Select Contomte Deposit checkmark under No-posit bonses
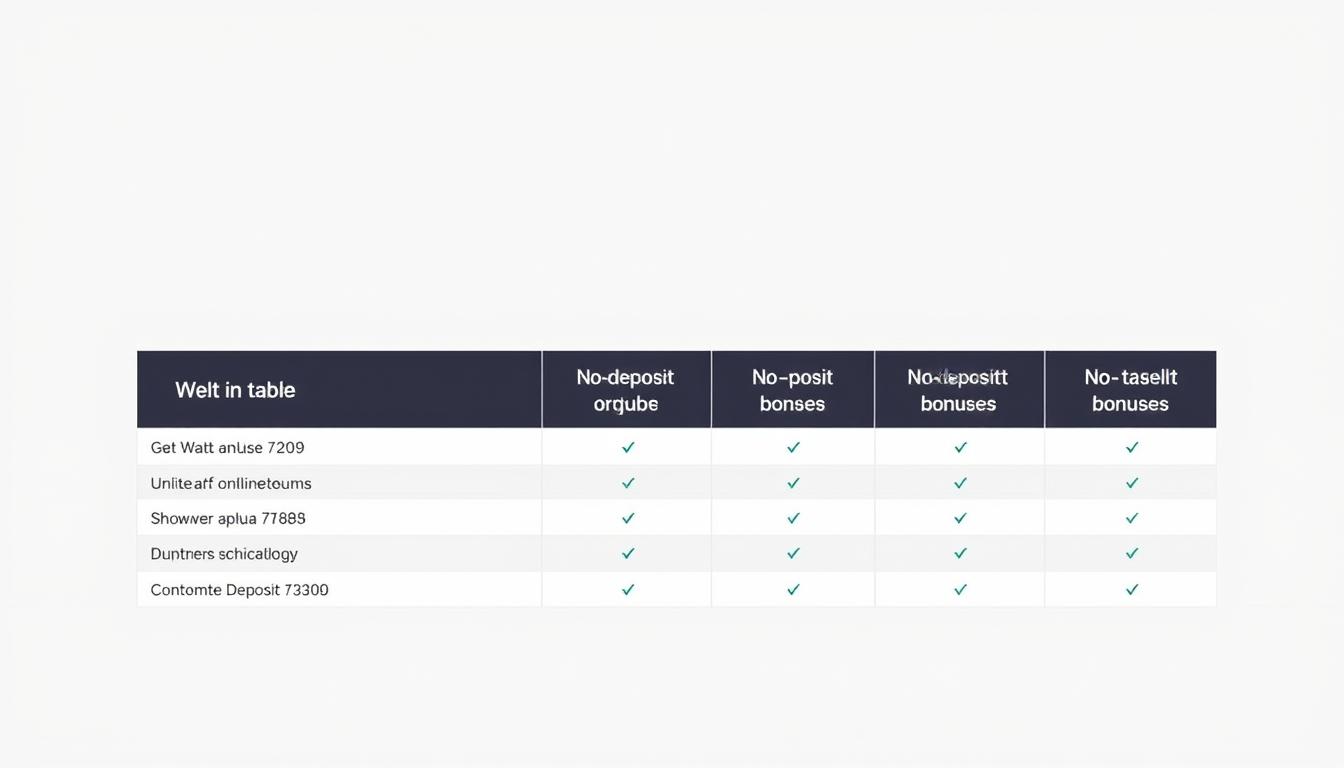The image size is (1344, 768). tap(793, 590)
